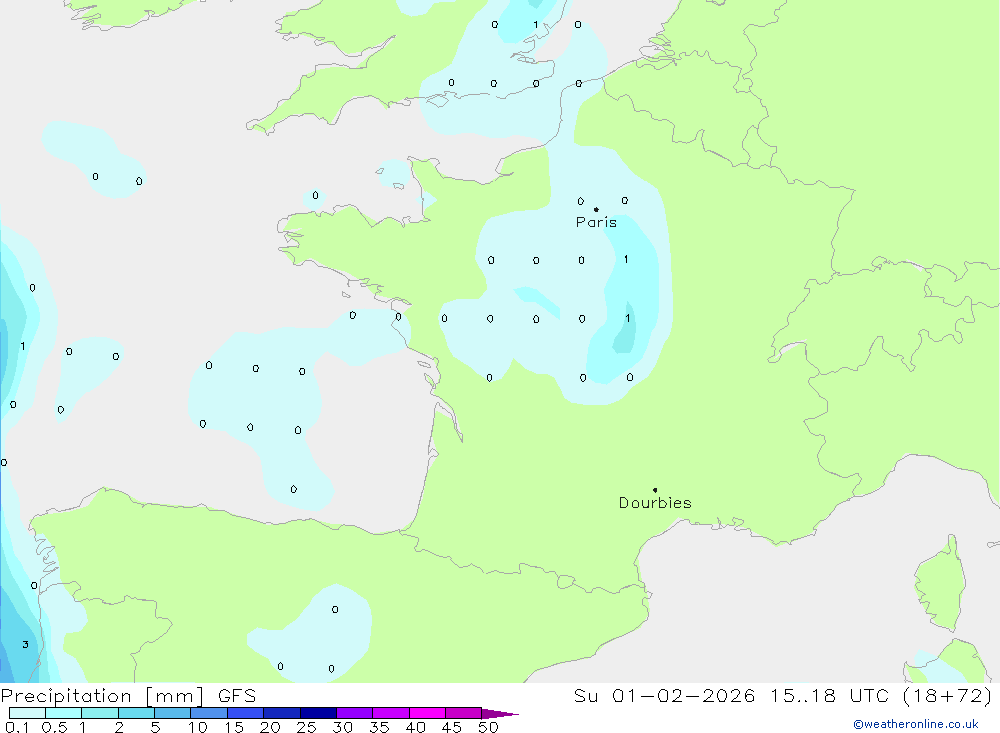Pick the 2–5 mm legend swatch
This screenshot has width=1000, height=733.
tap(136, 713)
